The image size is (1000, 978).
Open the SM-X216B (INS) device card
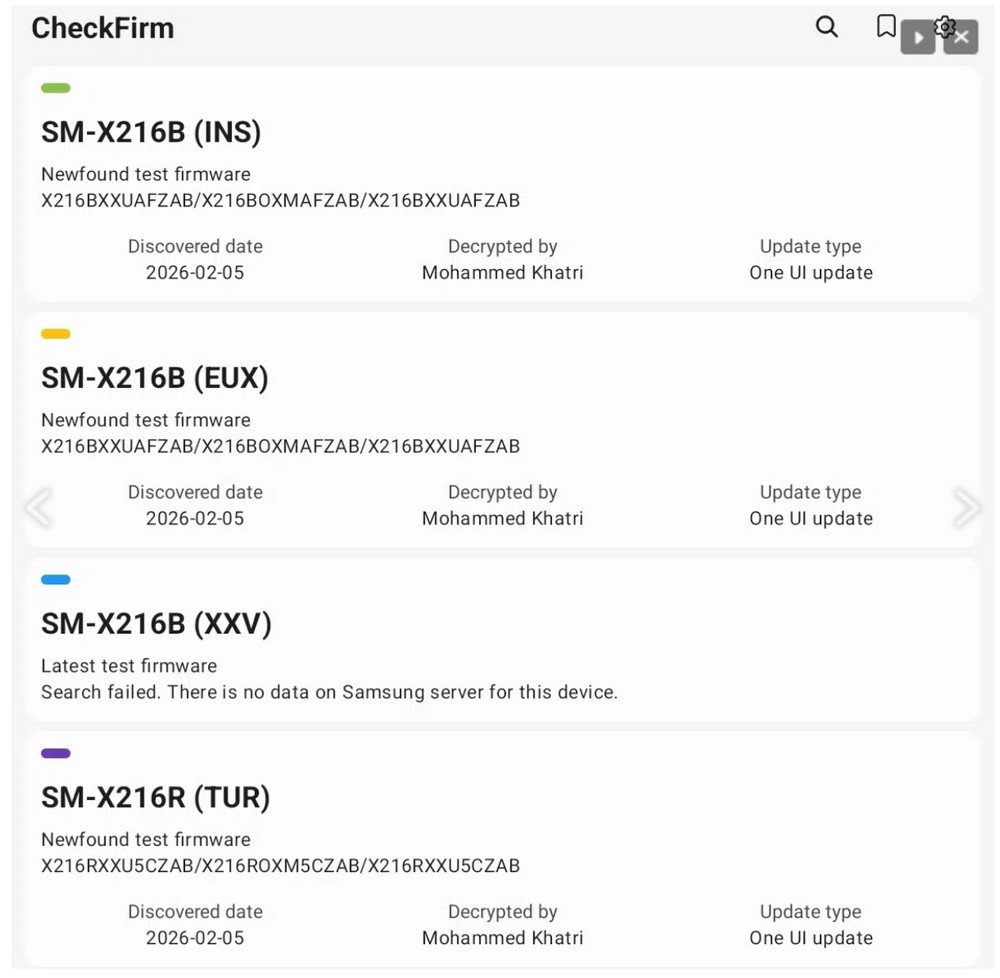[151, 132]
